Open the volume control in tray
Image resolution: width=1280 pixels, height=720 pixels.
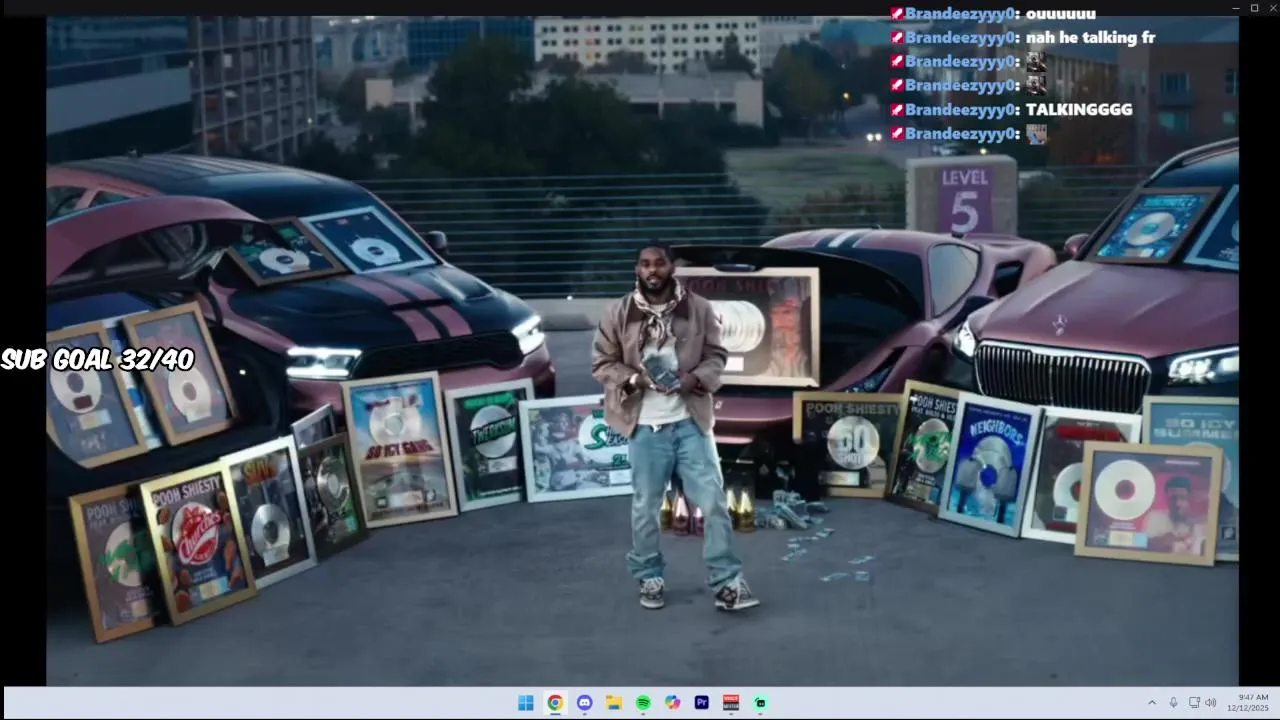[x=1211, y=703]
